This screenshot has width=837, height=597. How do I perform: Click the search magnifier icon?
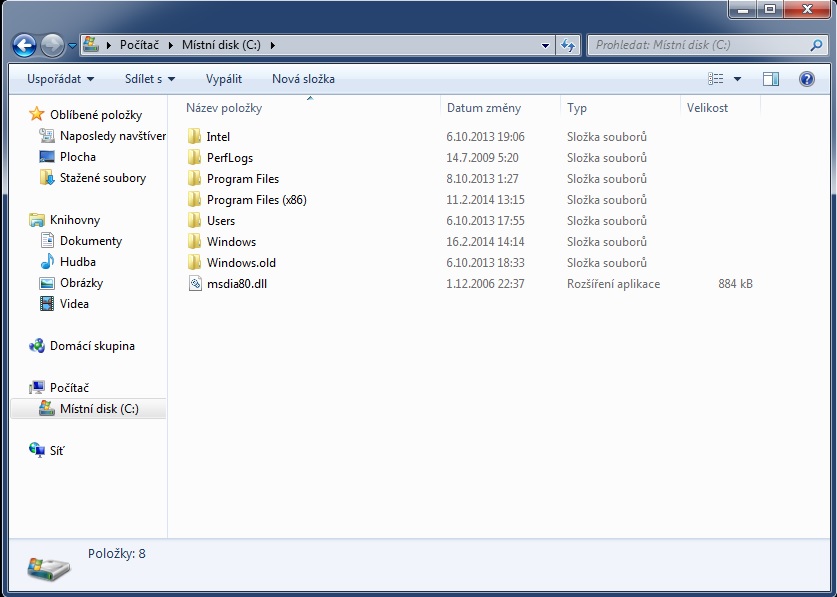click(816, 45)
